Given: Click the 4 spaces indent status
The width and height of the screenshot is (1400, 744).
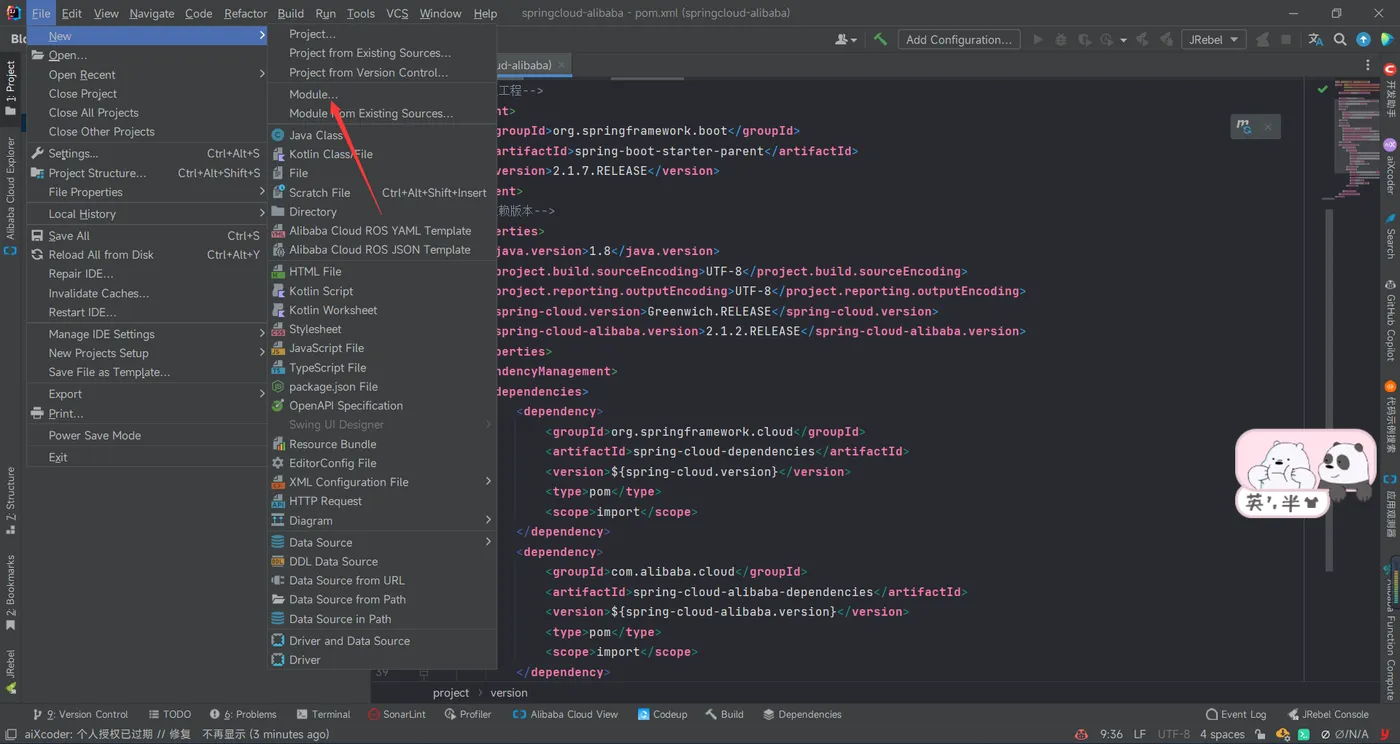Looking at the screenshot, I should click(1222, 734).
